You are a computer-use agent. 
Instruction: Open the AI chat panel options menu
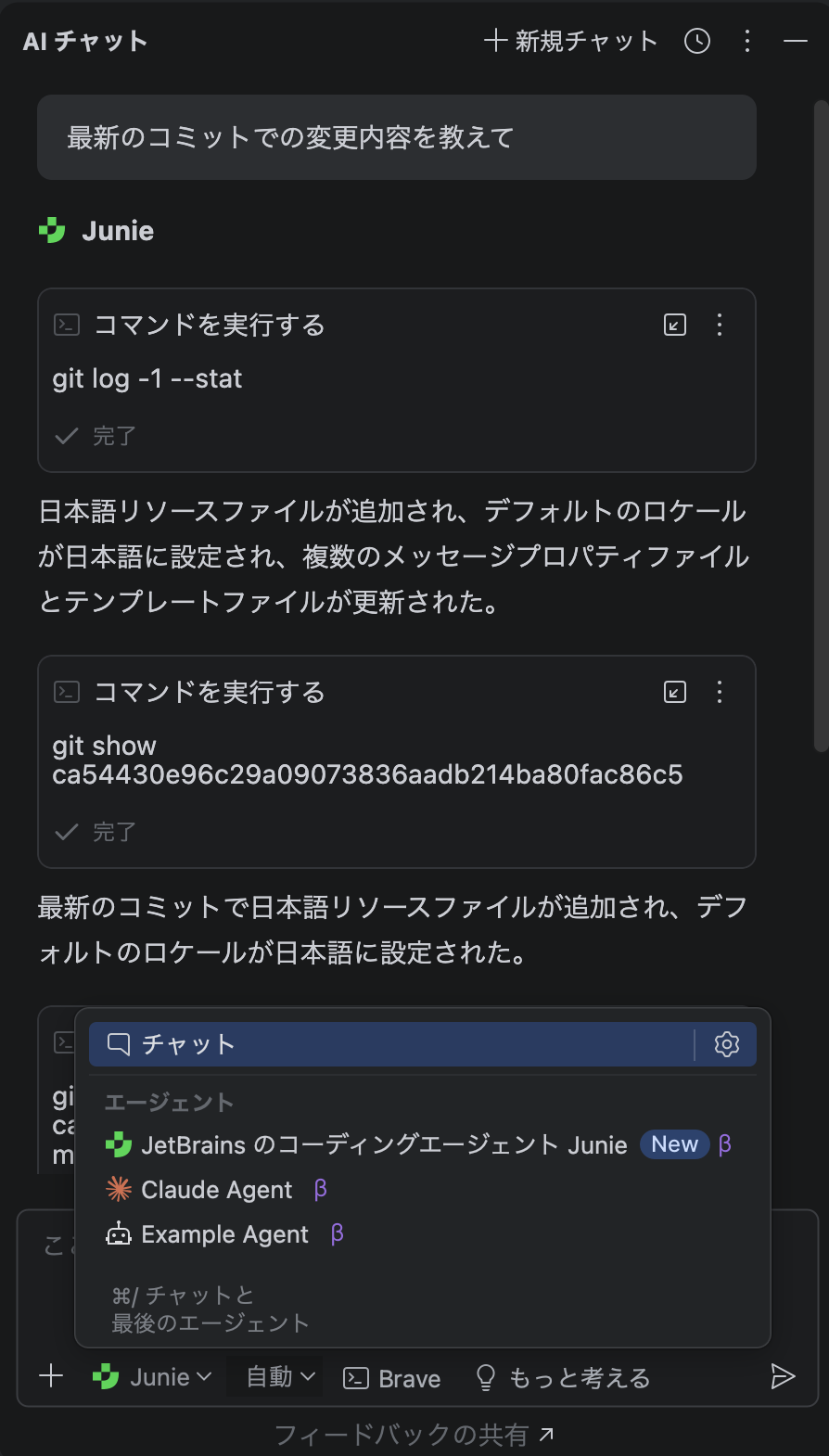click(x=747, y=41)
